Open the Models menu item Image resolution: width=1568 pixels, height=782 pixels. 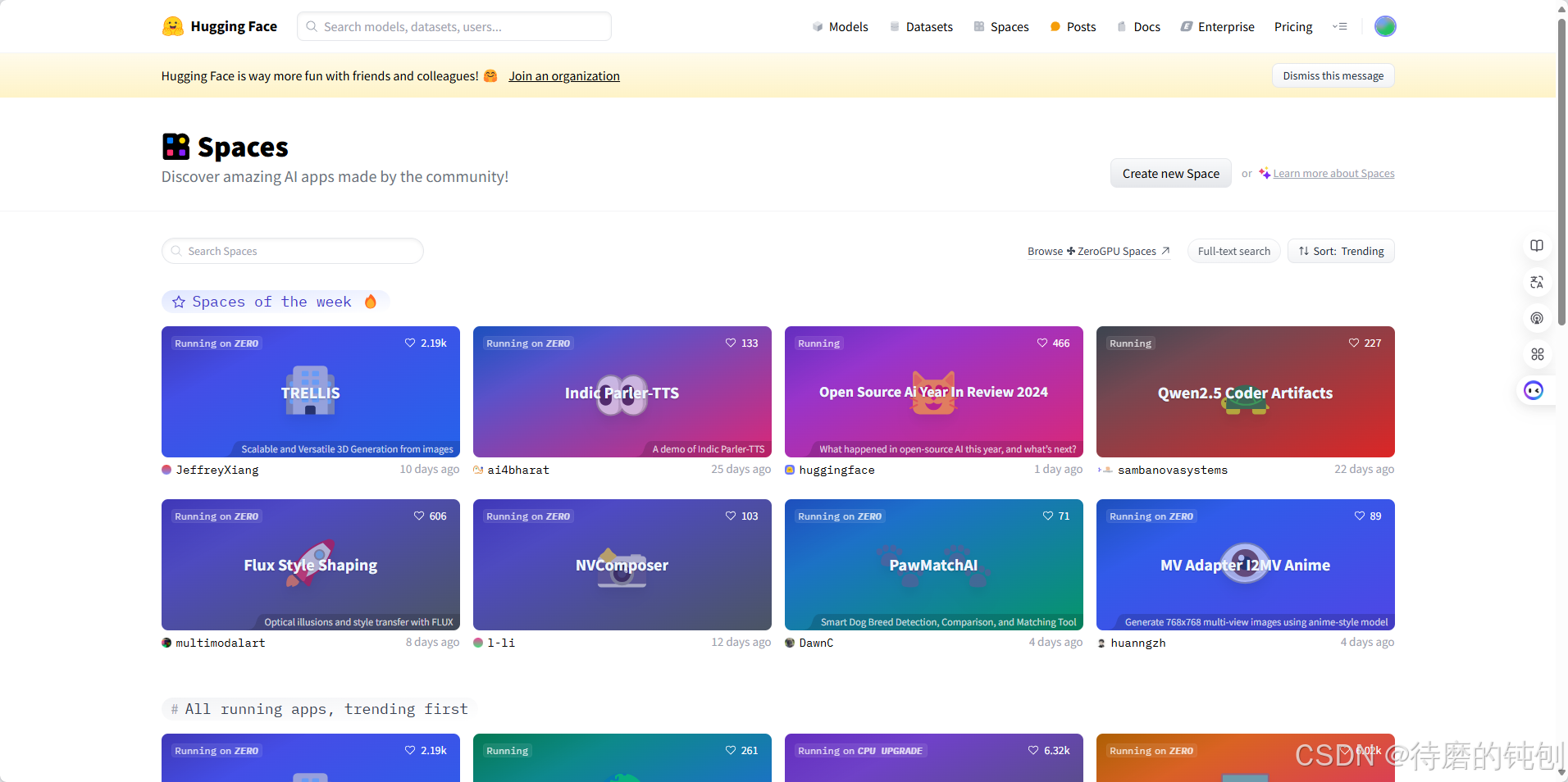tap(840, 27)
